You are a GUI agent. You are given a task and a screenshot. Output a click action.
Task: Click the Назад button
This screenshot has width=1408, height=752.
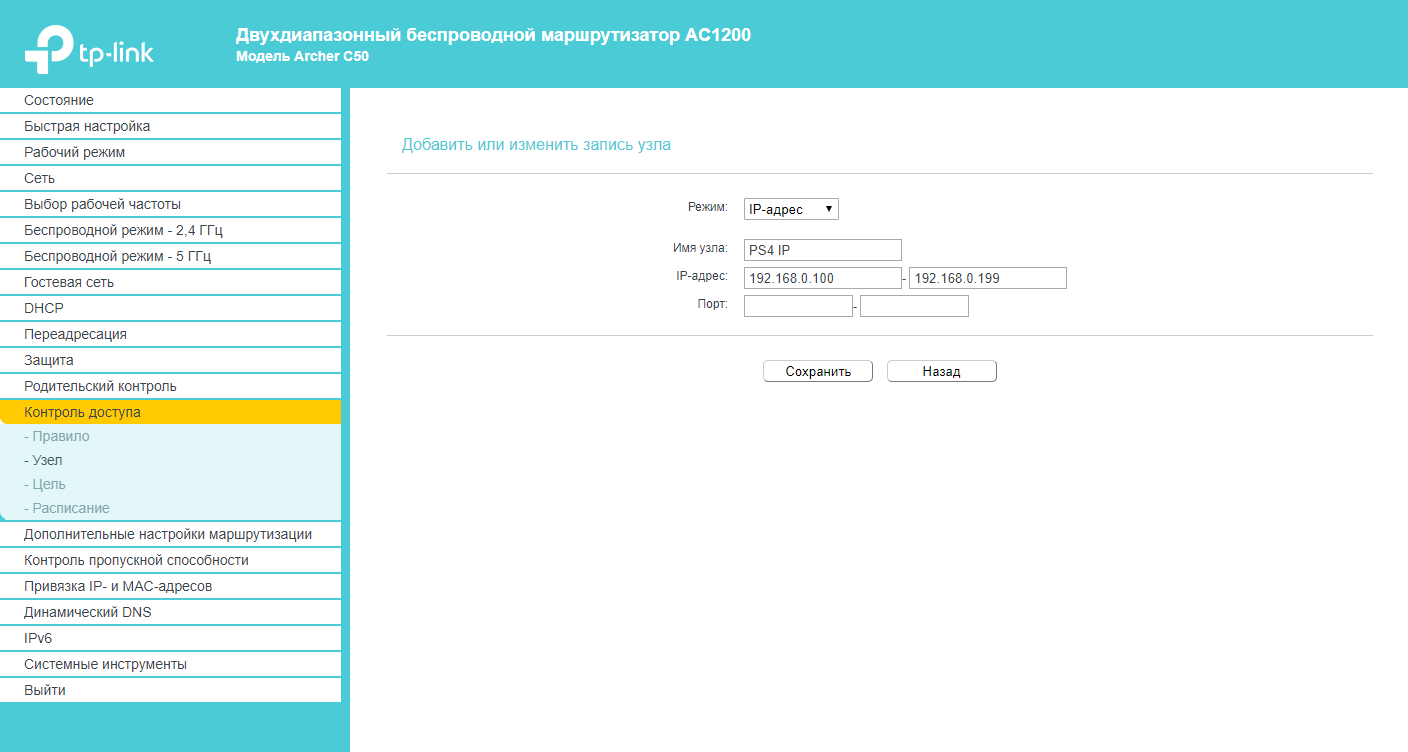(942, 371)
